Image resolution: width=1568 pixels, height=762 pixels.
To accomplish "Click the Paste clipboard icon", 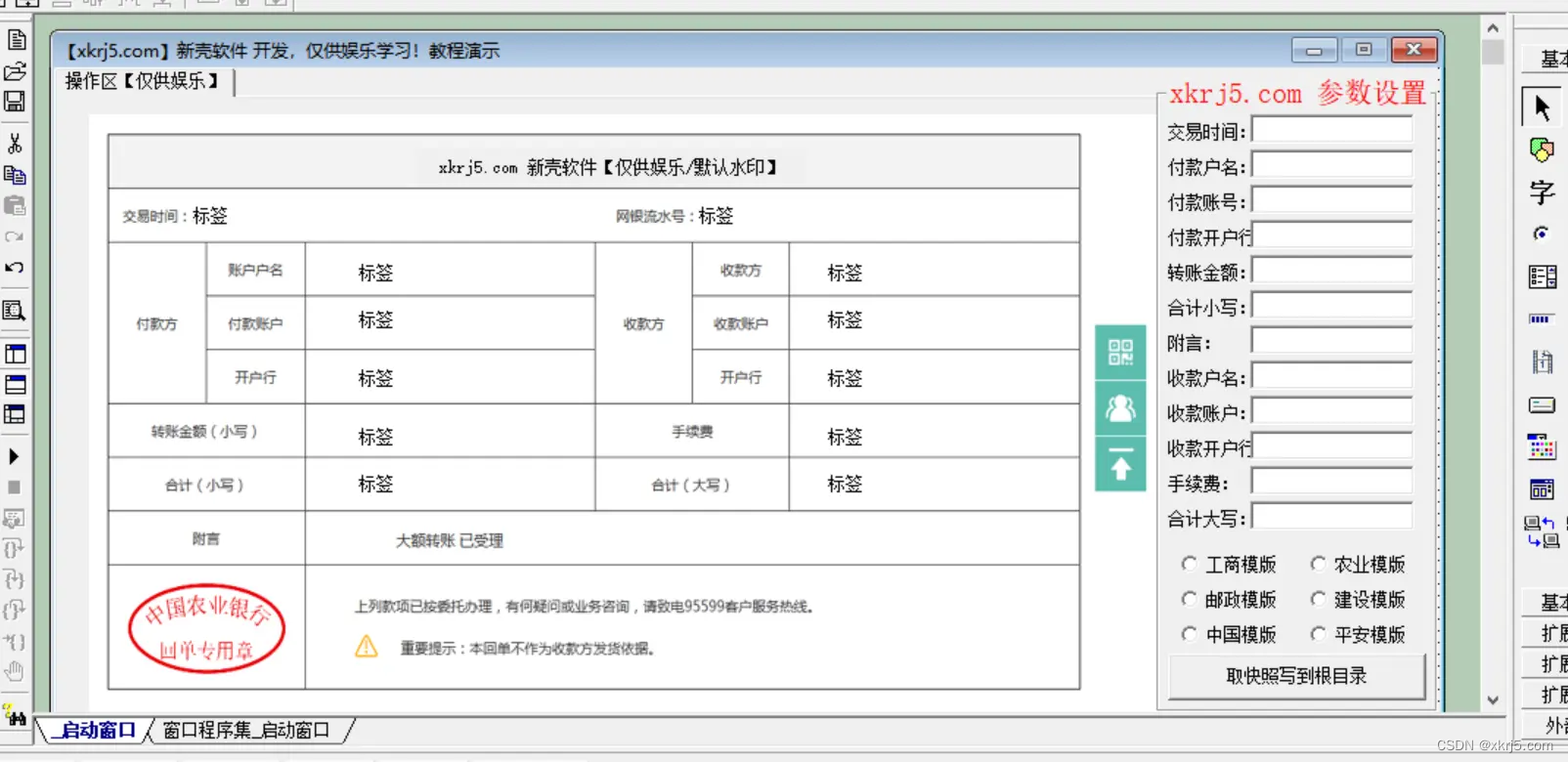I will point(16,205).
